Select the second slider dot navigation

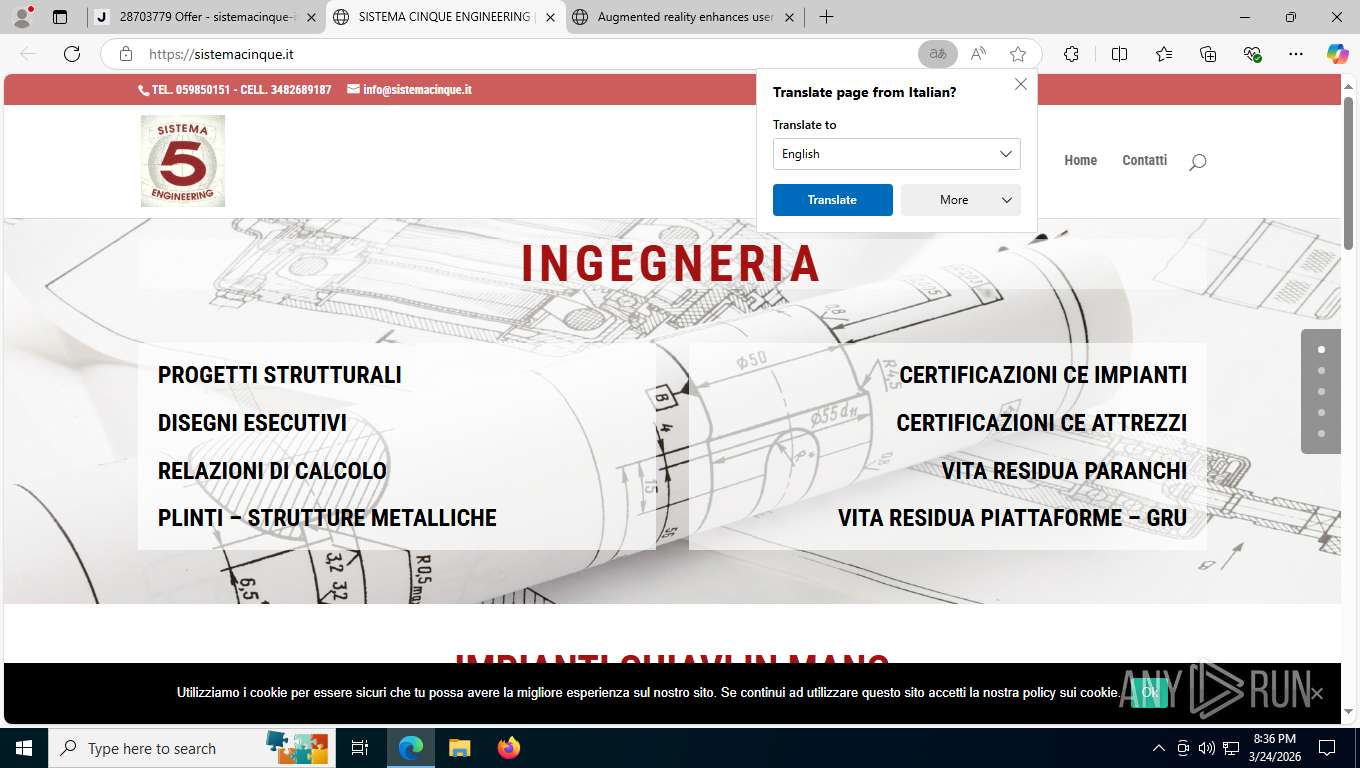pyautogui.click(x=1321, y=370)
